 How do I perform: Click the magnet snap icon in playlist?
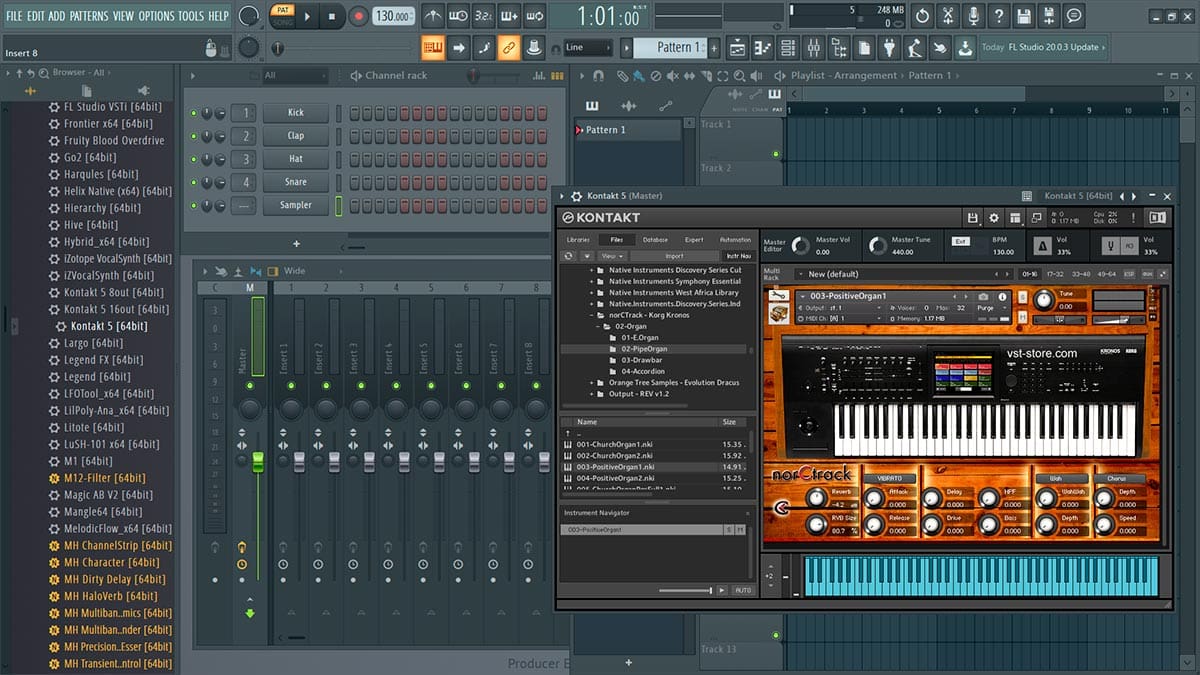599,76
